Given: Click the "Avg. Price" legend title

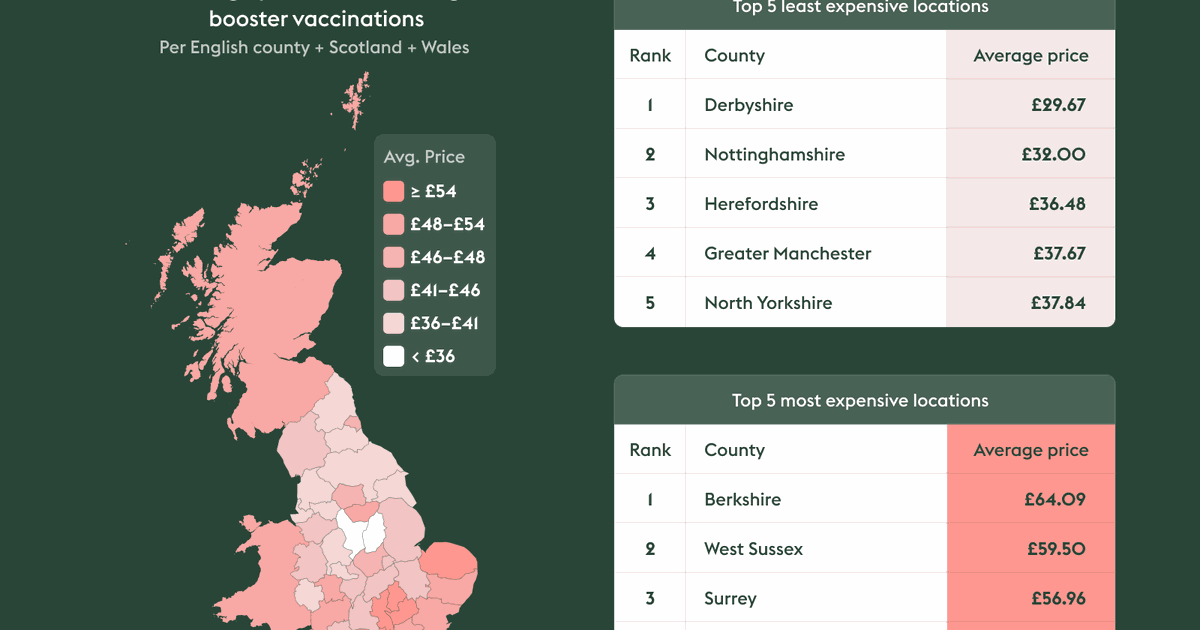Looking at the screenshot, I should coord(424,157).
